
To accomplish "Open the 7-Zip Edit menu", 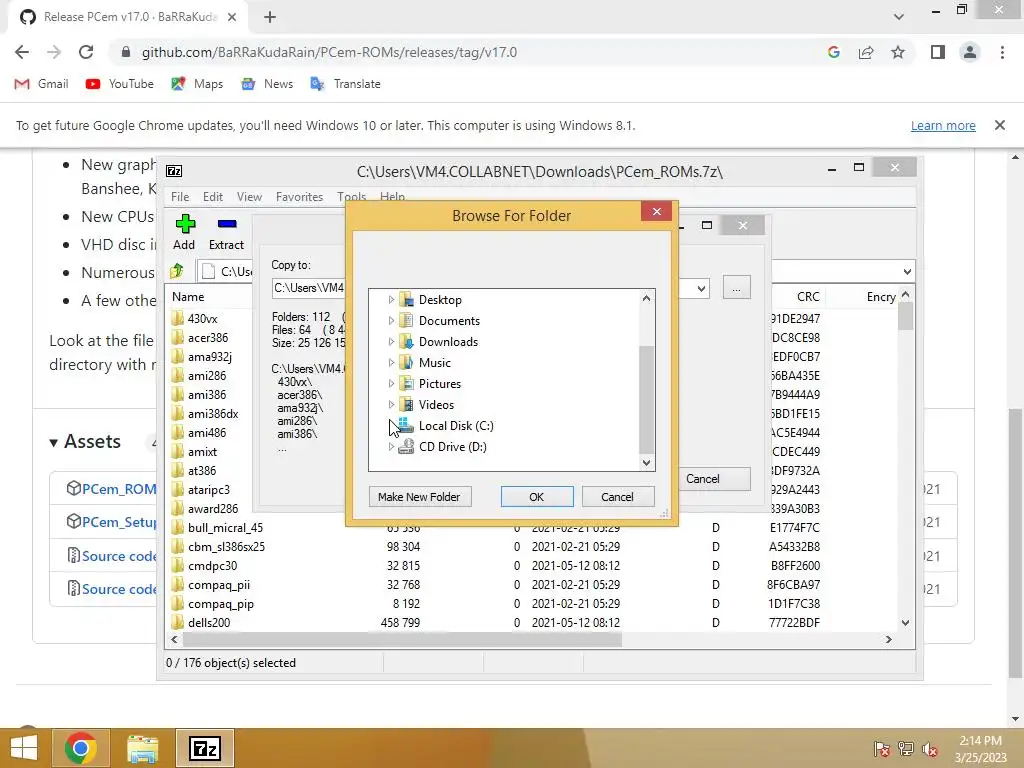I will [x=213, y=197].
